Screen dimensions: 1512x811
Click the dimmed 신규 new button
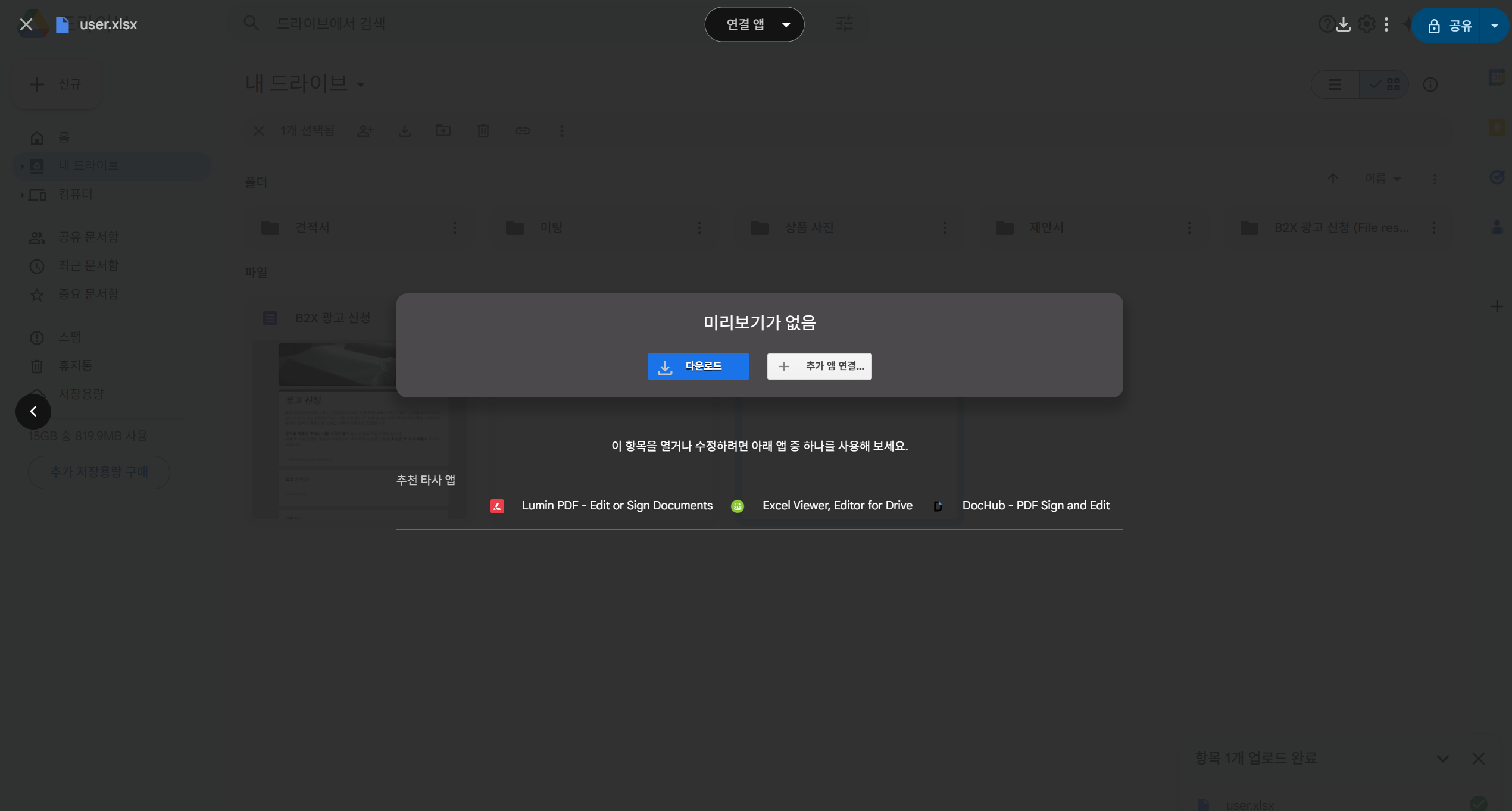tap(57, 84)
